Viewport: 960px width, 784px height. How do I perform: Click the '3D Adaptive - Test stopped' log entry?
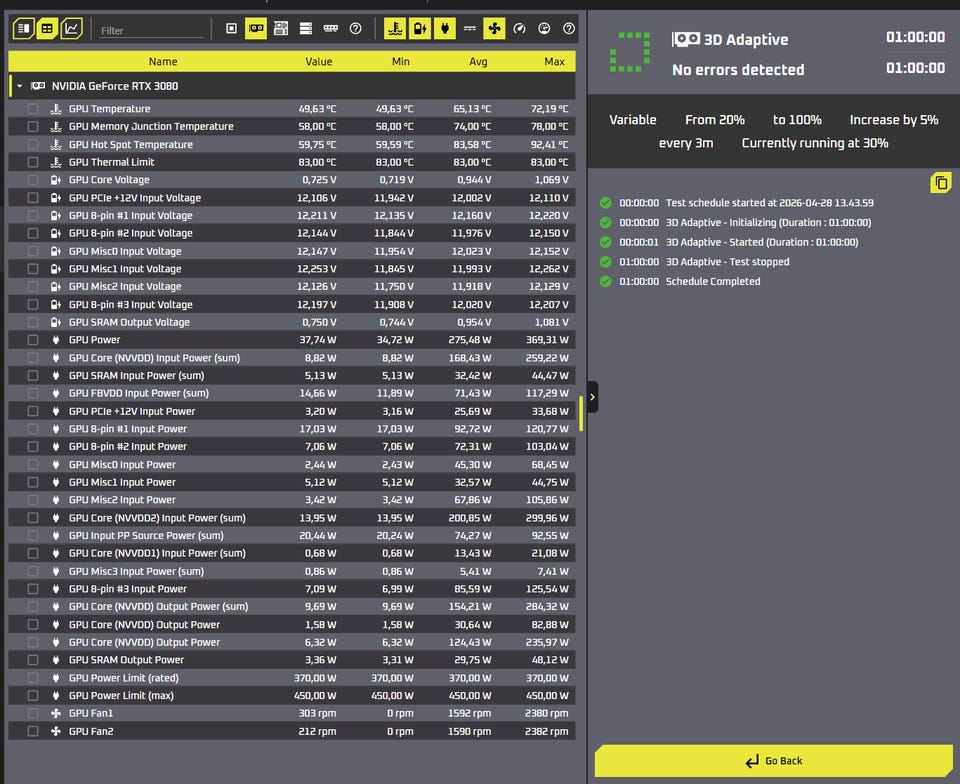tap(727, 262)
